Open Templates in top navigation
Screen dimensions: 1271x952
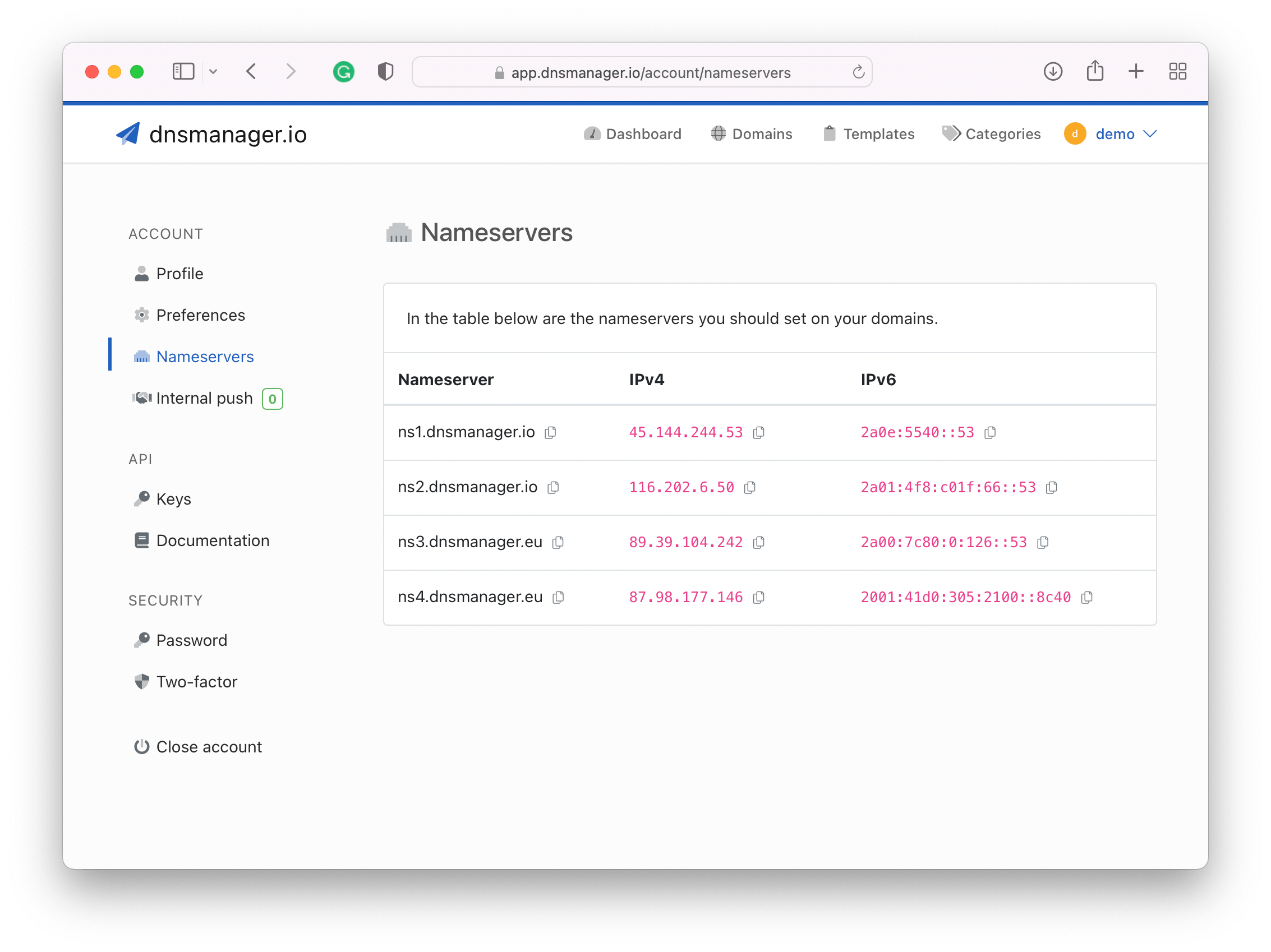(868, 134)
